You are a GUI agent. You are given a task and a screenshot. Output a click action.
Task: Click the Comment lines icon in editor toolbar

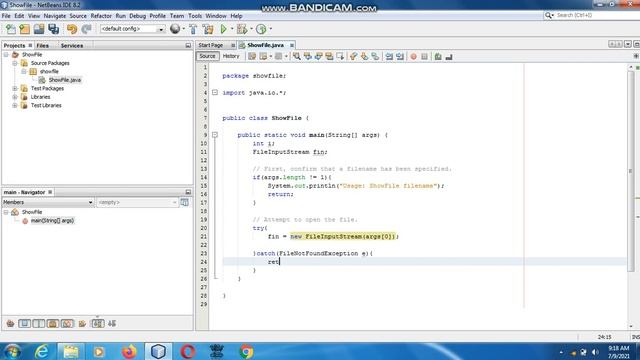438,57
